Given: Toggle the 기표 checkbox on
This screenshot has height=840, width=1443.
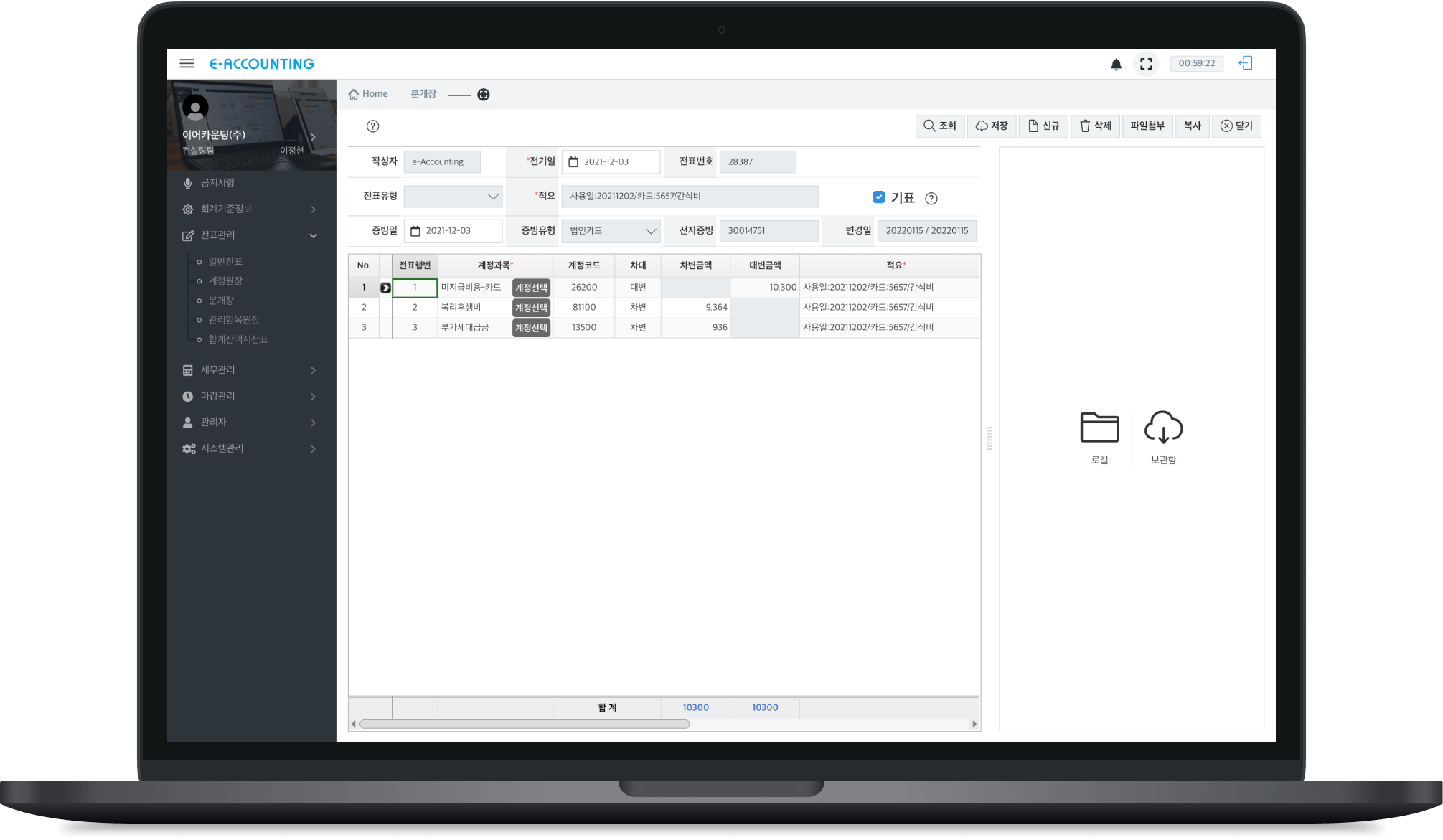Looking at the screenshot, I should (x=877, y=197).
